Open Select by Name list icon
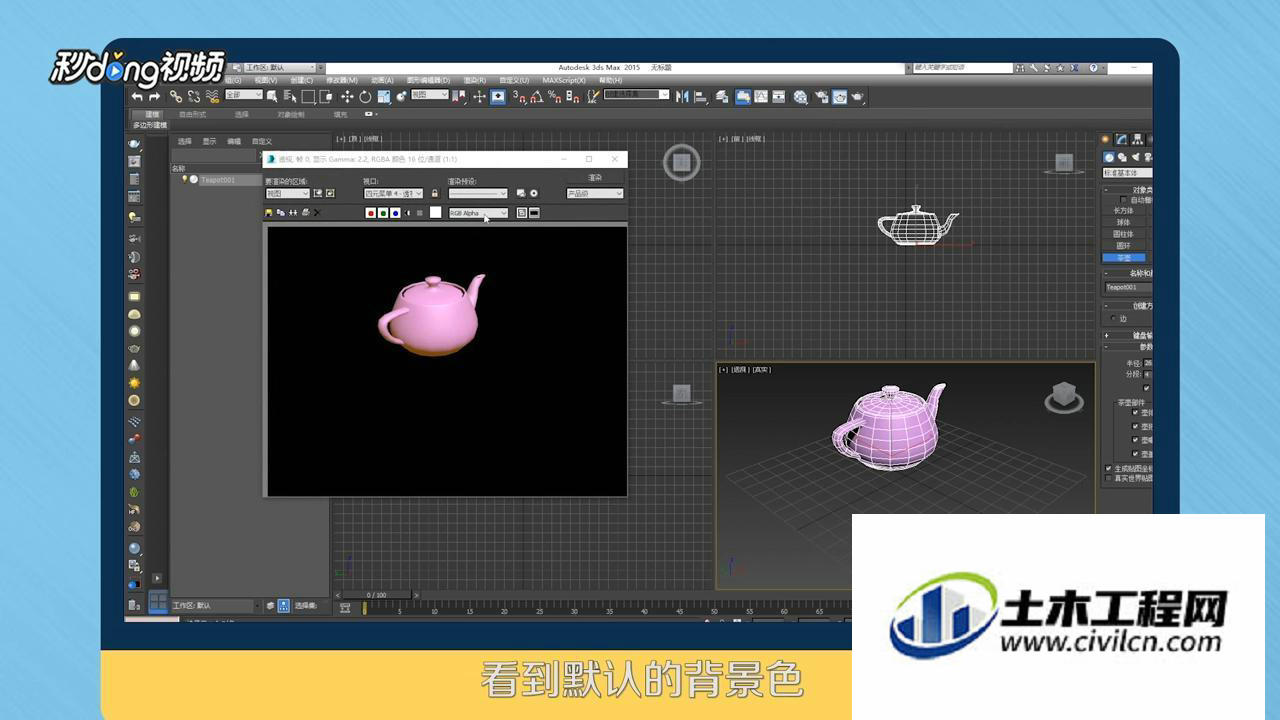 click(x=290, y=96)
